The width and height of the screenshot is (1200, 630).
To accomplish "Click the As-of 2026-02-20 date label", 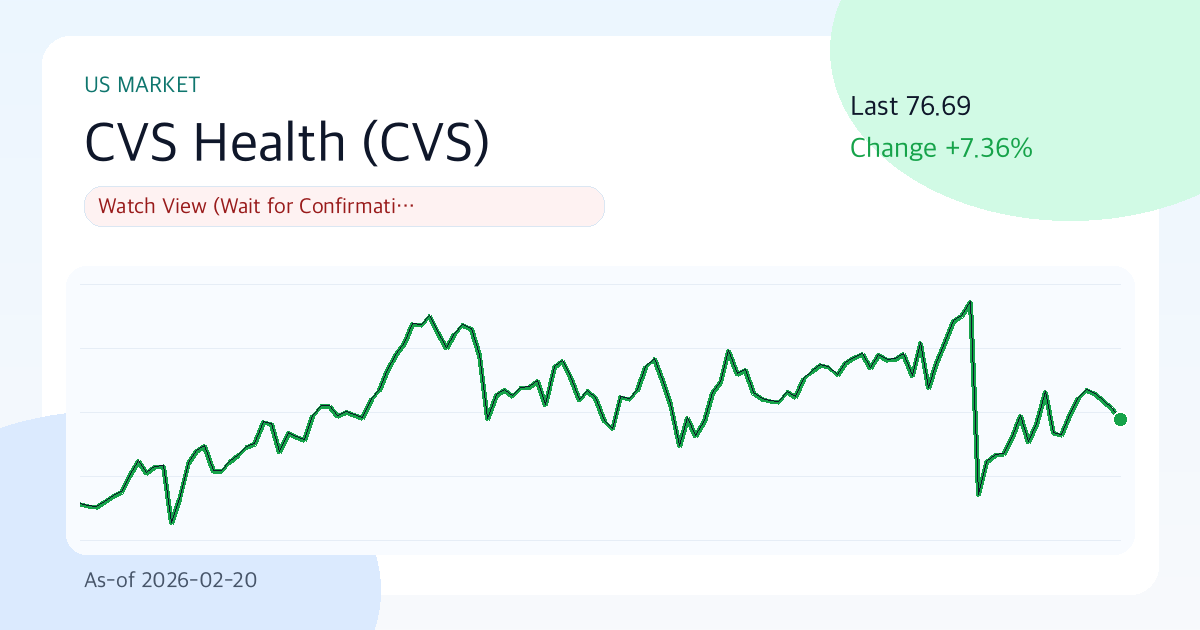I will click(x=171, y=579).
